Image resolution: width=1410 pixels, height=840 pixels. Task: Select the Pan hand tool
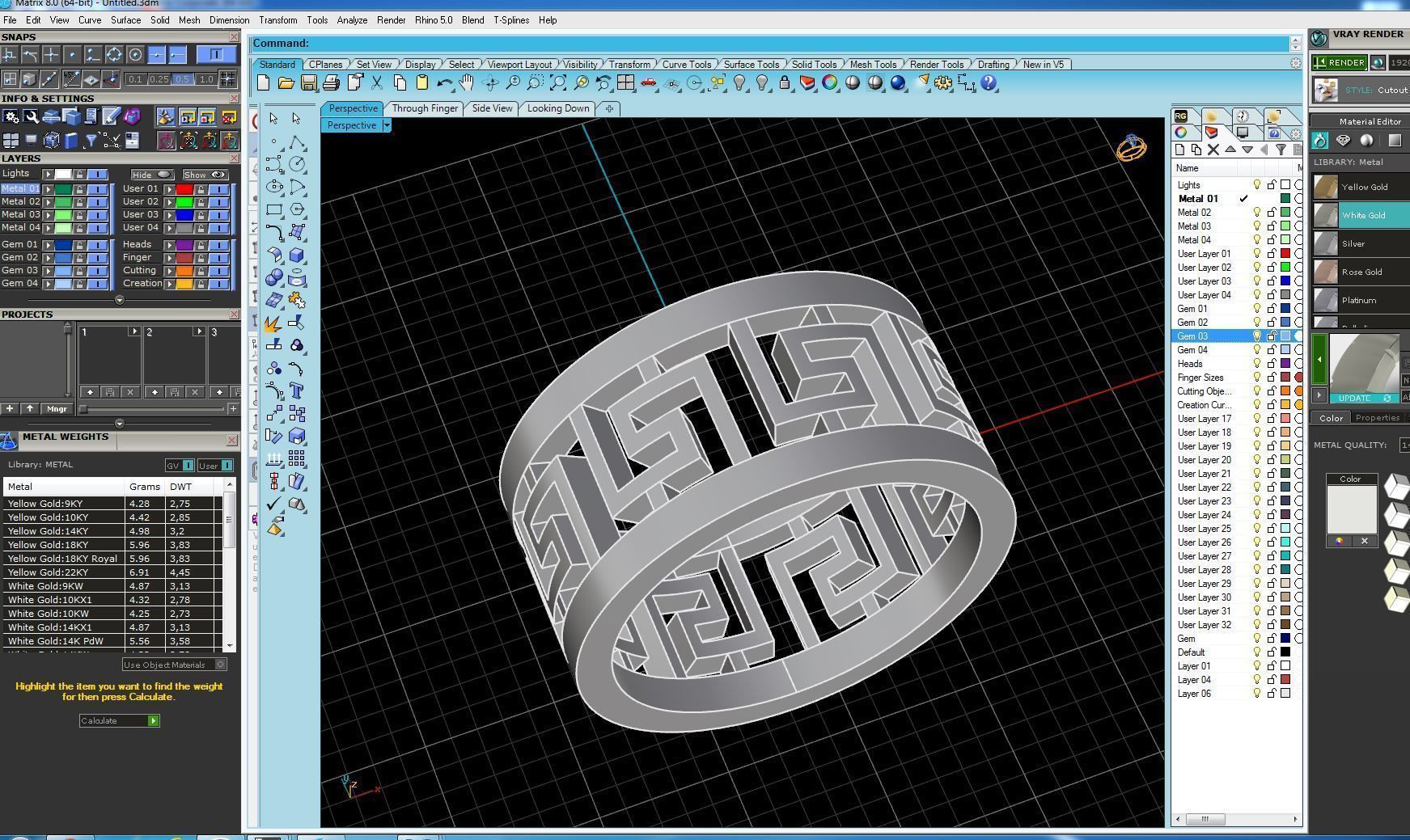467,82
